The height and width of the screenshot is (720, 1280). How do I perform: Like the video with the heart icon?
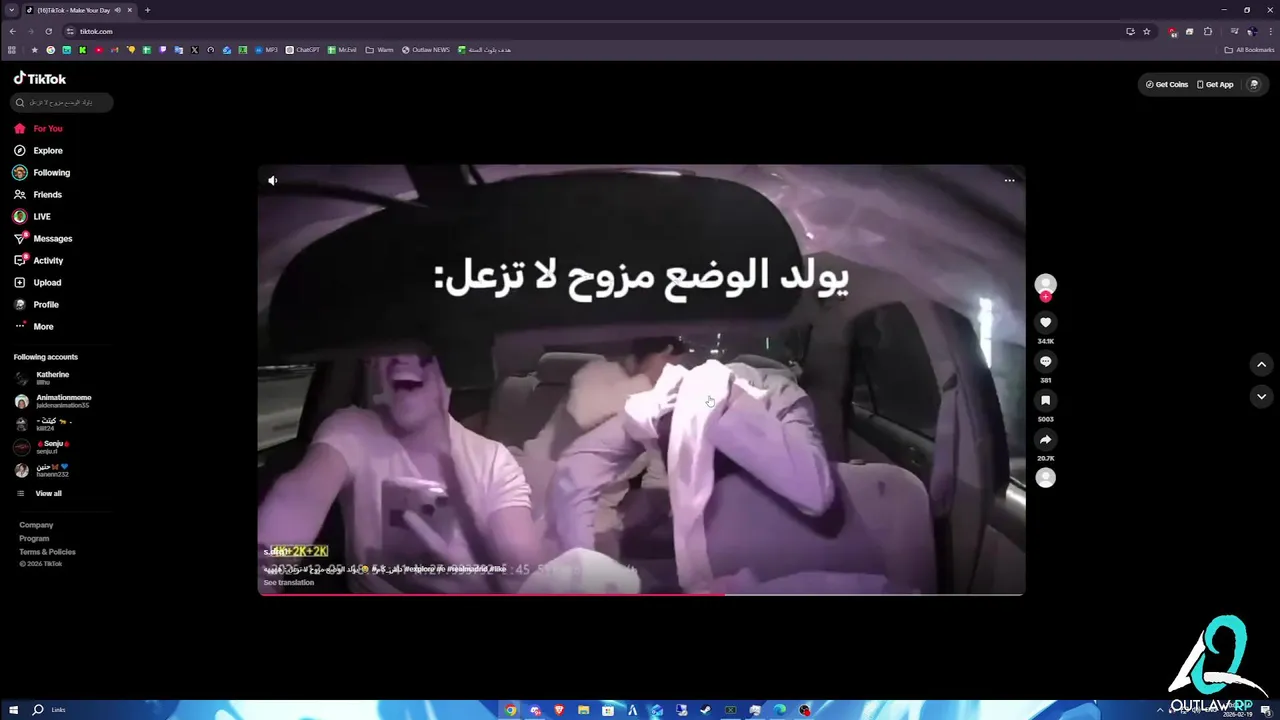point(1045,322)
